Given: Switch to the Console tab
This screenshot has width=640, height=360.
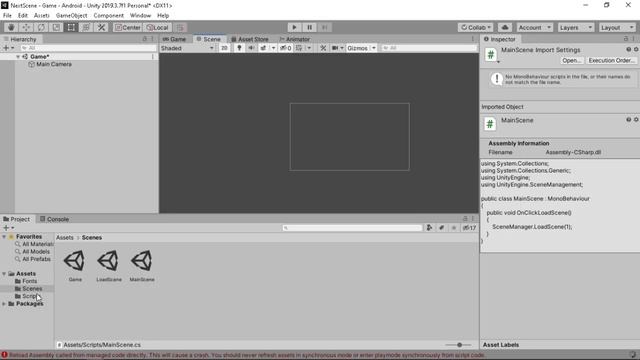Looking at the screenshot, I should point(54,219).
